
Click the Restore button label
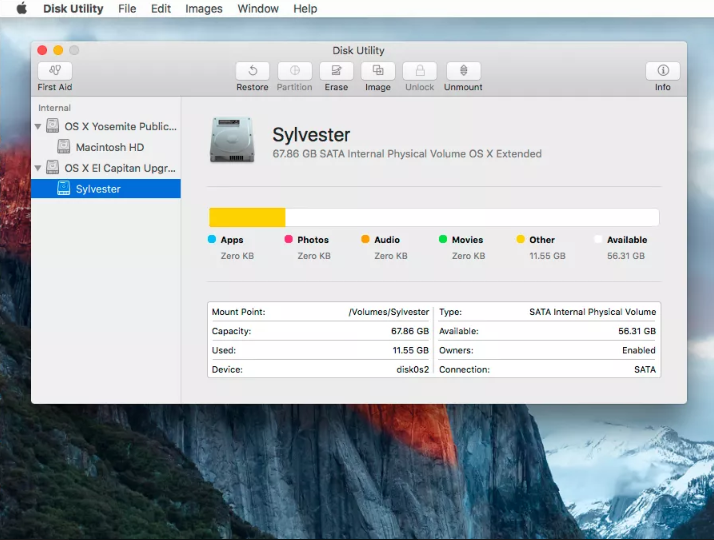click(x=252, y=87)
